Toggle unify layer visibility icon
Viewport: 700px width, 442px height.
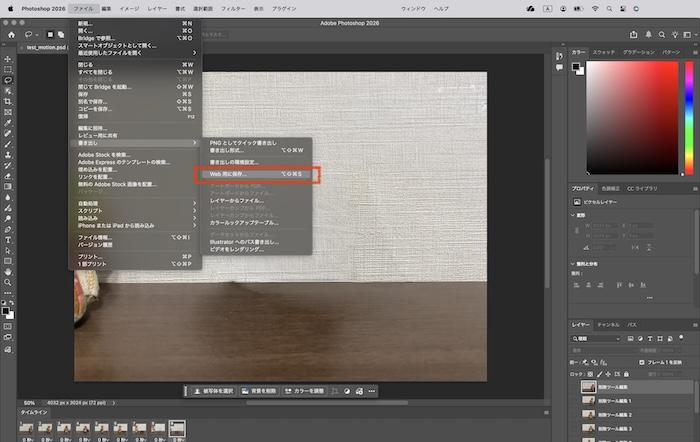pyautogui.click(x=594, y=362)
